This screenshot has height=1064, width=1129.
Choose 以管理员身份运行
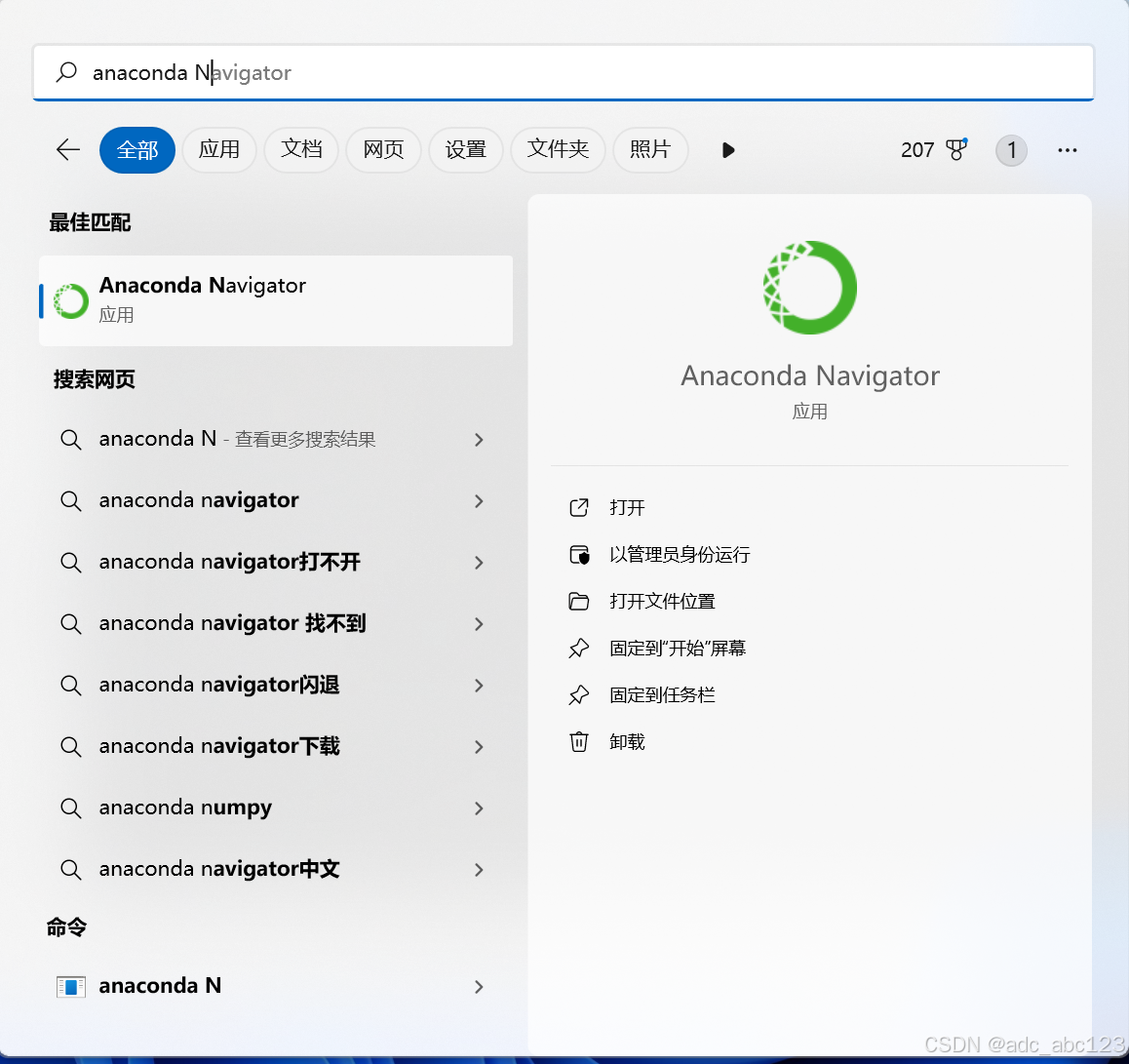coord(680,554)
